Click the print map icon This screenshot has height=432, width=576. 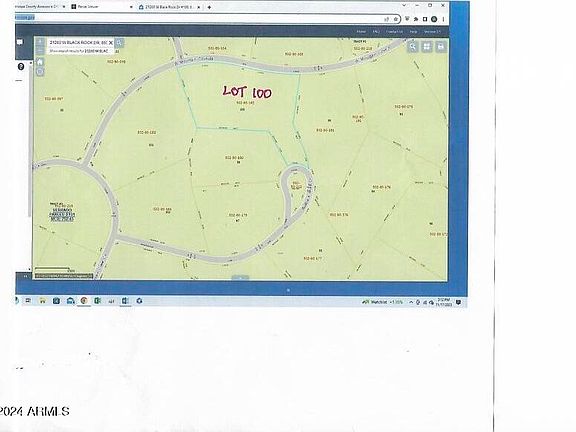pyautogui.click(x=440, y=47)
